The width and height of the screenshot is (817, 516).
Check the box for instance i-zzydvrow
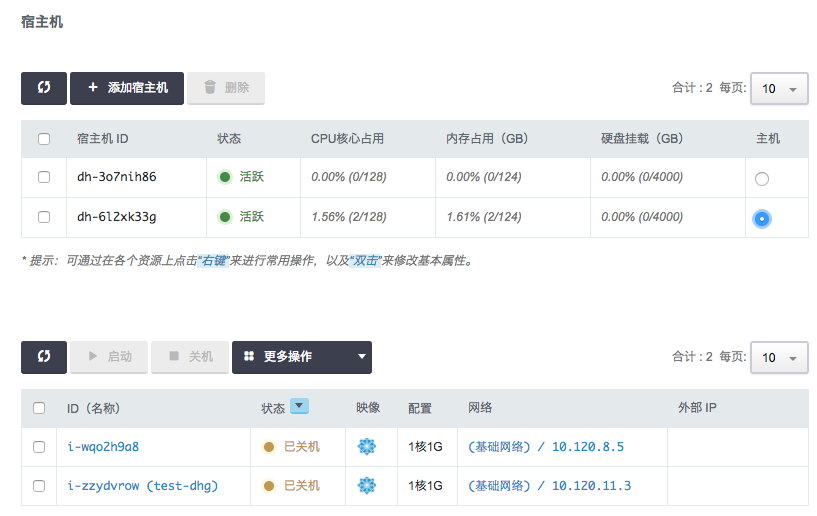tap(39, 486)
